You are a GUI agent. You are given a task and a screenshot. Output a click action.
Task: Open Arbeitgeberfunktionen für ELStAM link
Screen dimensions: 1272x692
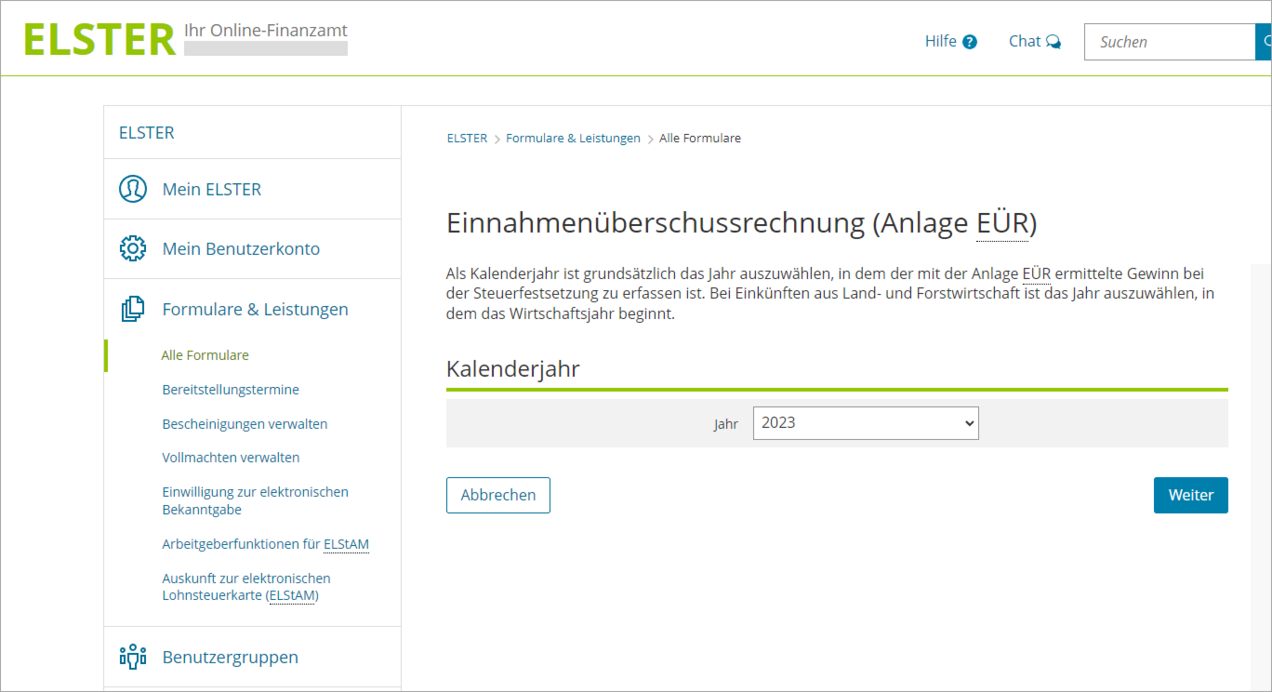click(x=266, y=545)
